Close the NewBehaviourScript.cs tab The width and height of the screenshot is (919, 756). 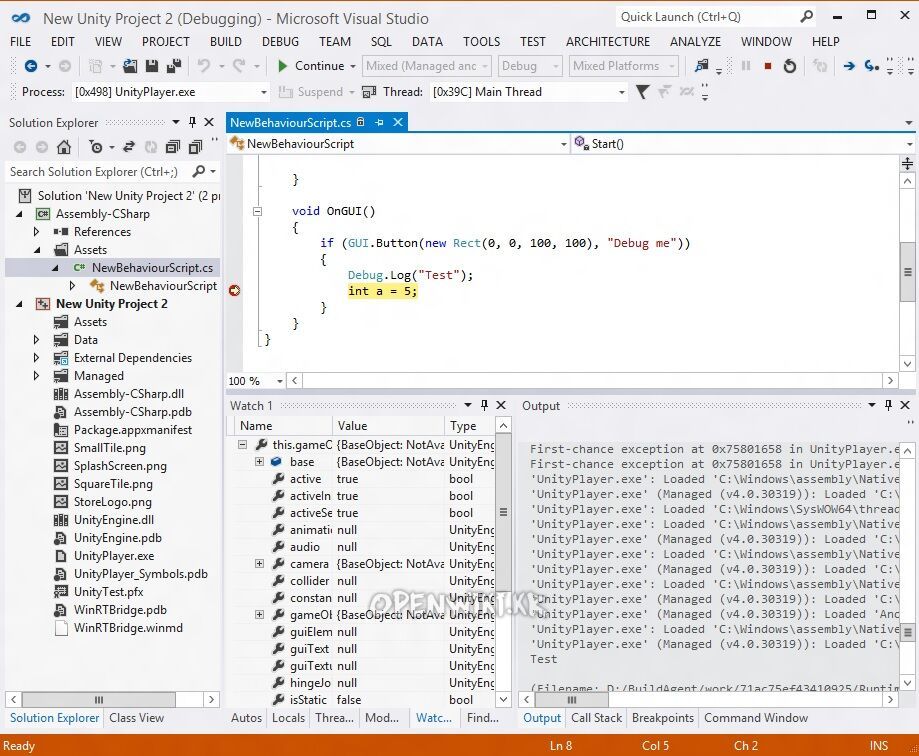click(398, 122)
